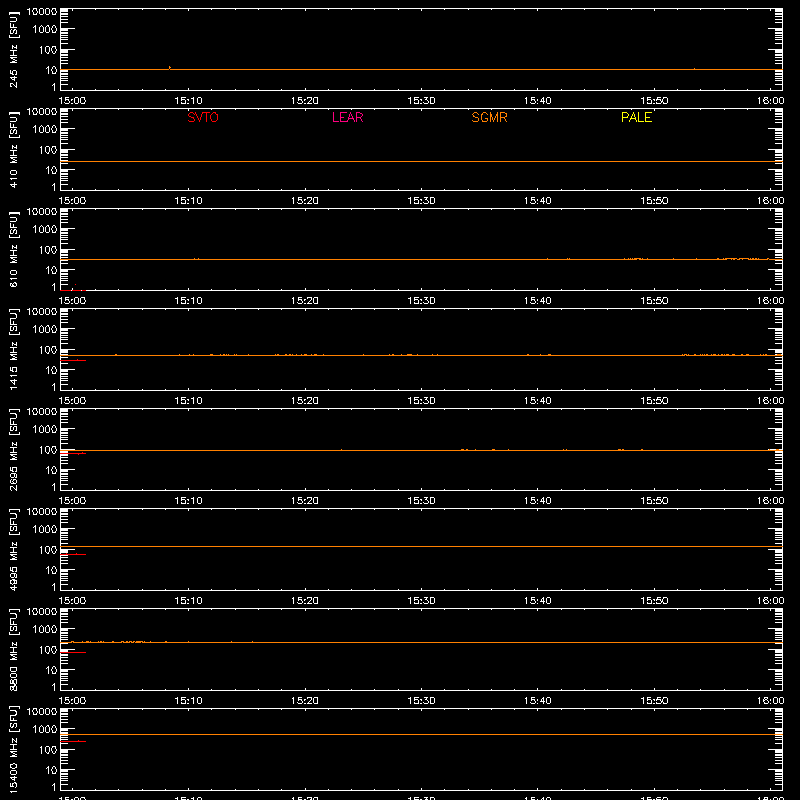Click the 16:00 time label under 4995 MHz panel
Screen dimensions: 800x800
(770, 601)
